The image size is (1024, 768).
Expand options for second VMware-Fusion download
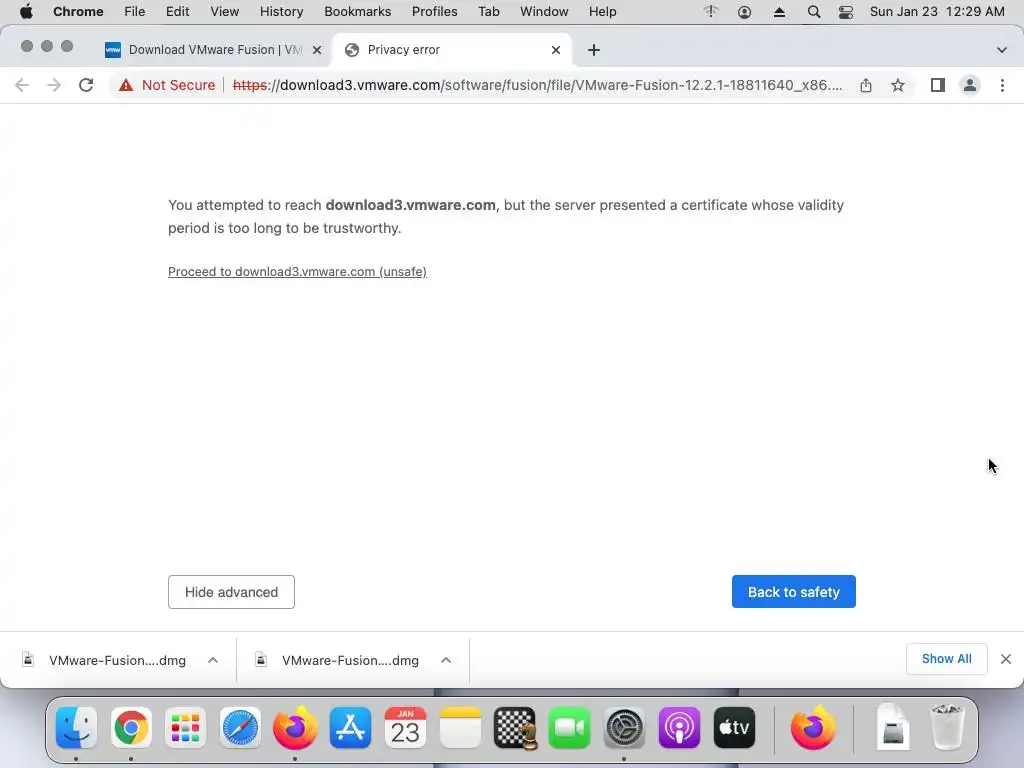(446, 660)
